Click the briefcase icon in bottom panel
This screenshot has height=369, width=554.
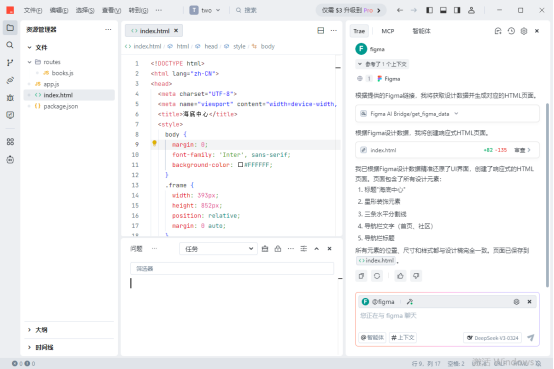pyautogui.click(x=265, y=249)
